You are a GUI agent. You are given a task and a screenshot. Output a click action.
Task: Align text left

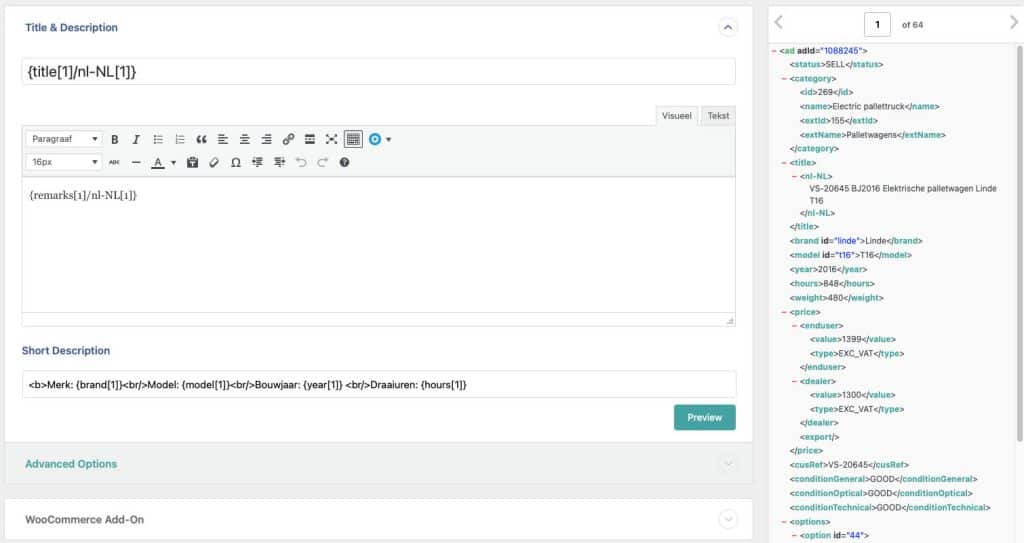223,139
